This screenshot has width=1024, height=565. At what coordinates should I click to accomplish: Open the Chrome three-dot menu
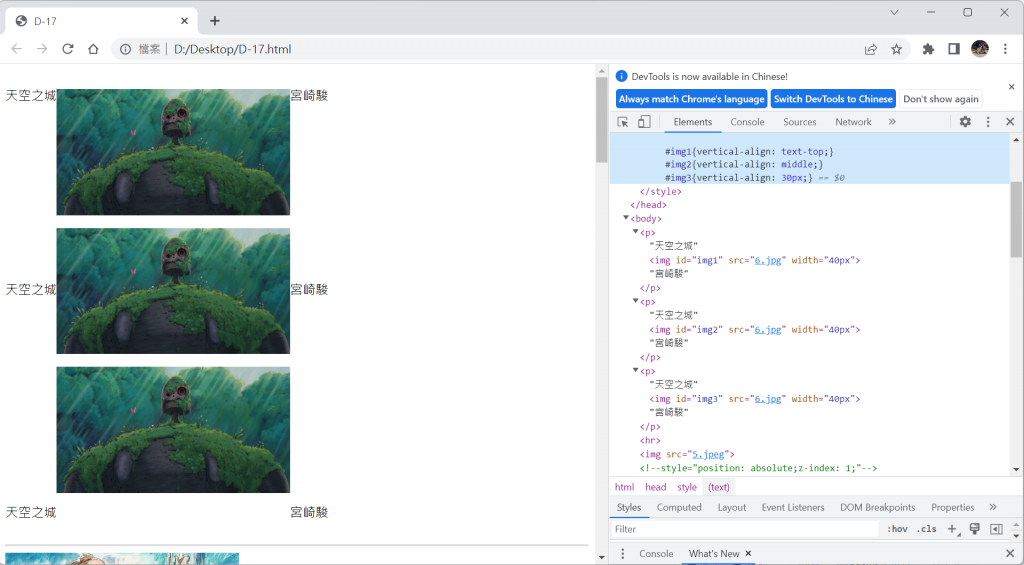(1005, 49)
